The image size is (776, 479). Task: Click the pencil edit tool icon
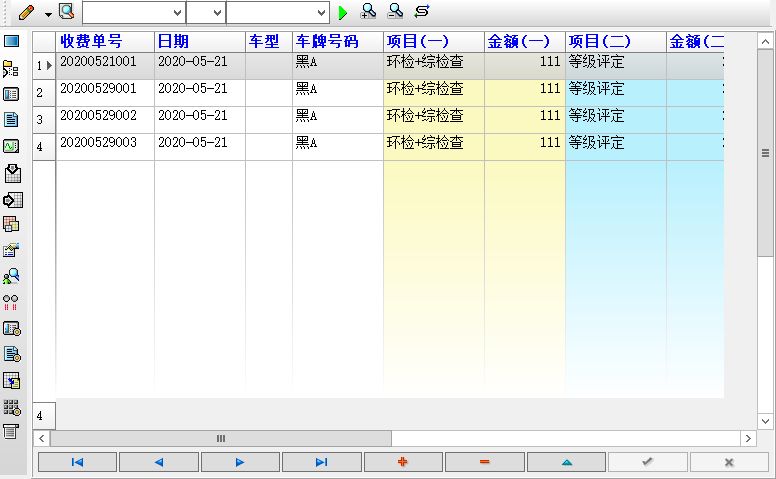(26, 12)
